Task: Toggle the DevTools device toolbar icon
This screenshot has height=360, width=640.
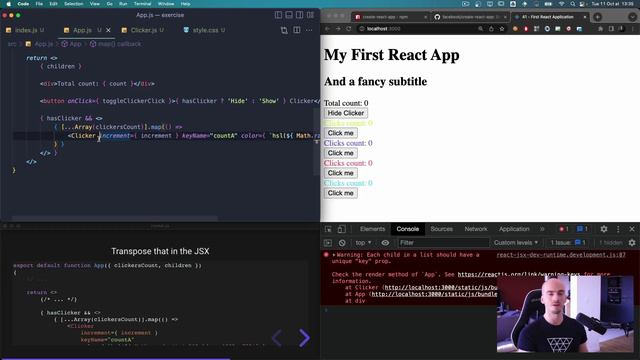Action: 341,229
